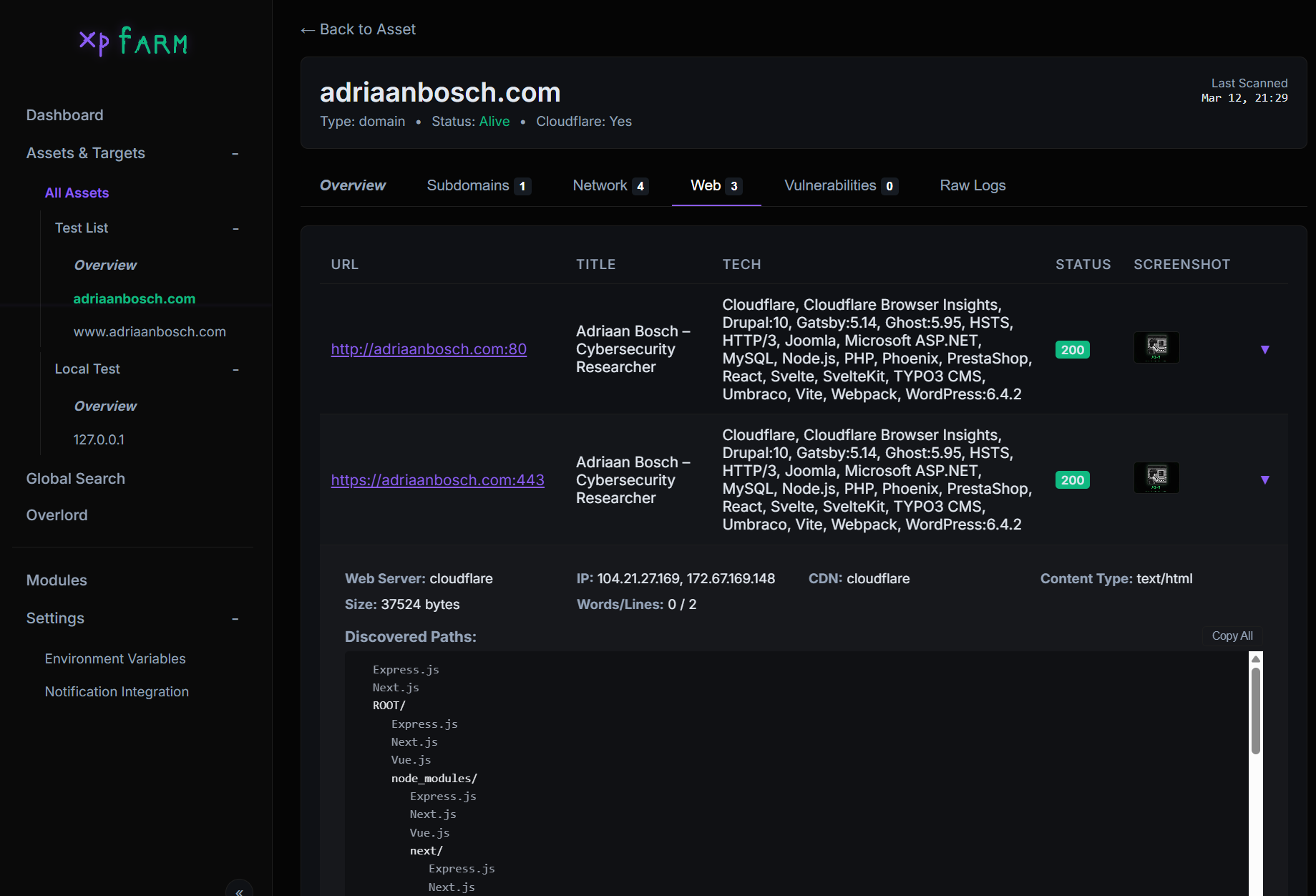Switch to the Subdomains tab
This screenshot has width=1316, height=896.
pyautogui.click(x=478, y=186)
